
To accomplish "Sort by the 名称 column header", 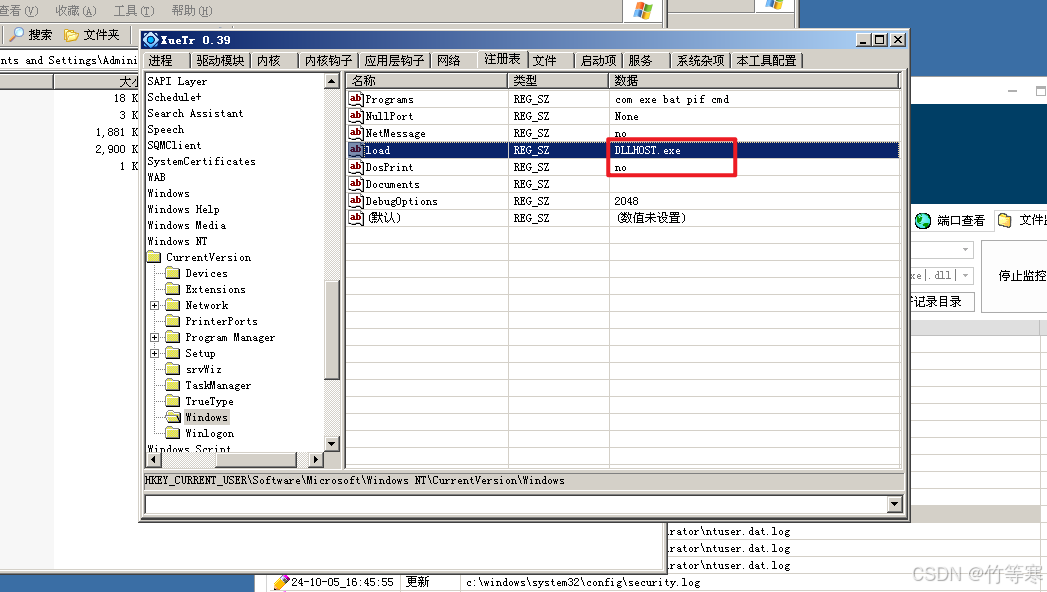I will [427, 80].
